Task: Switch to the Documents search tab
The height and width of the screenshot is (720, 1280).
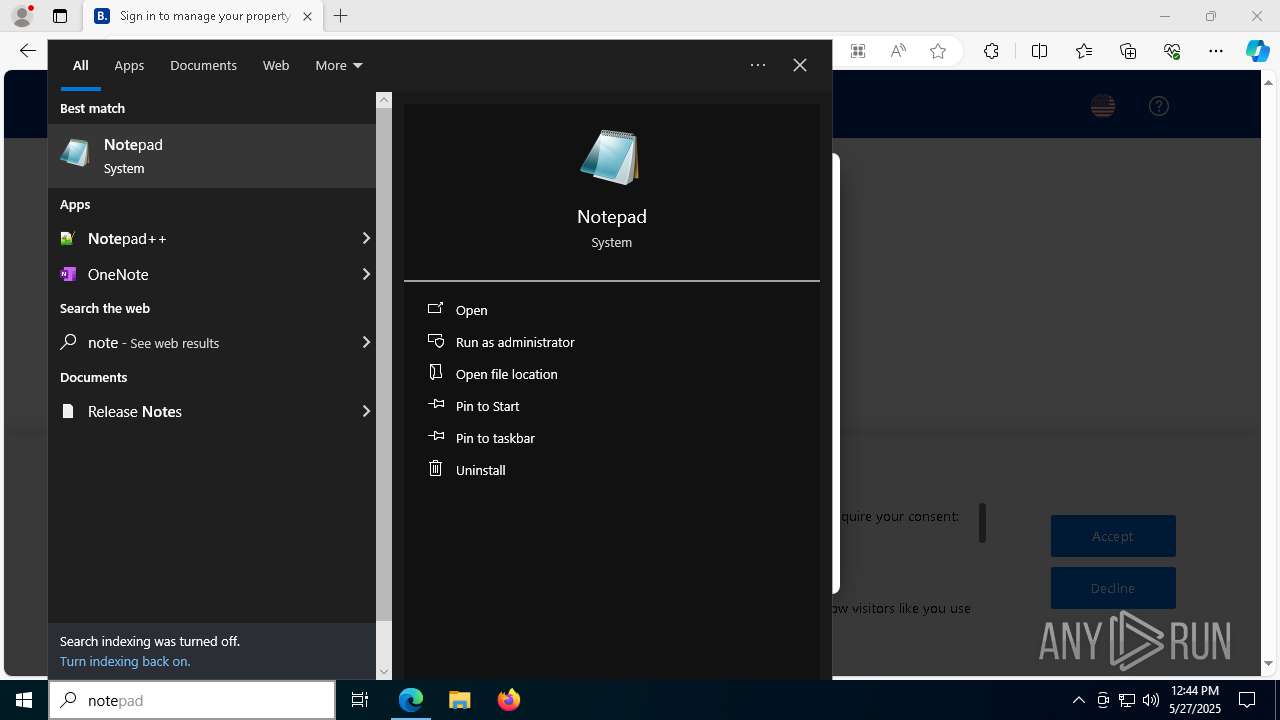Action: [203, 65]
